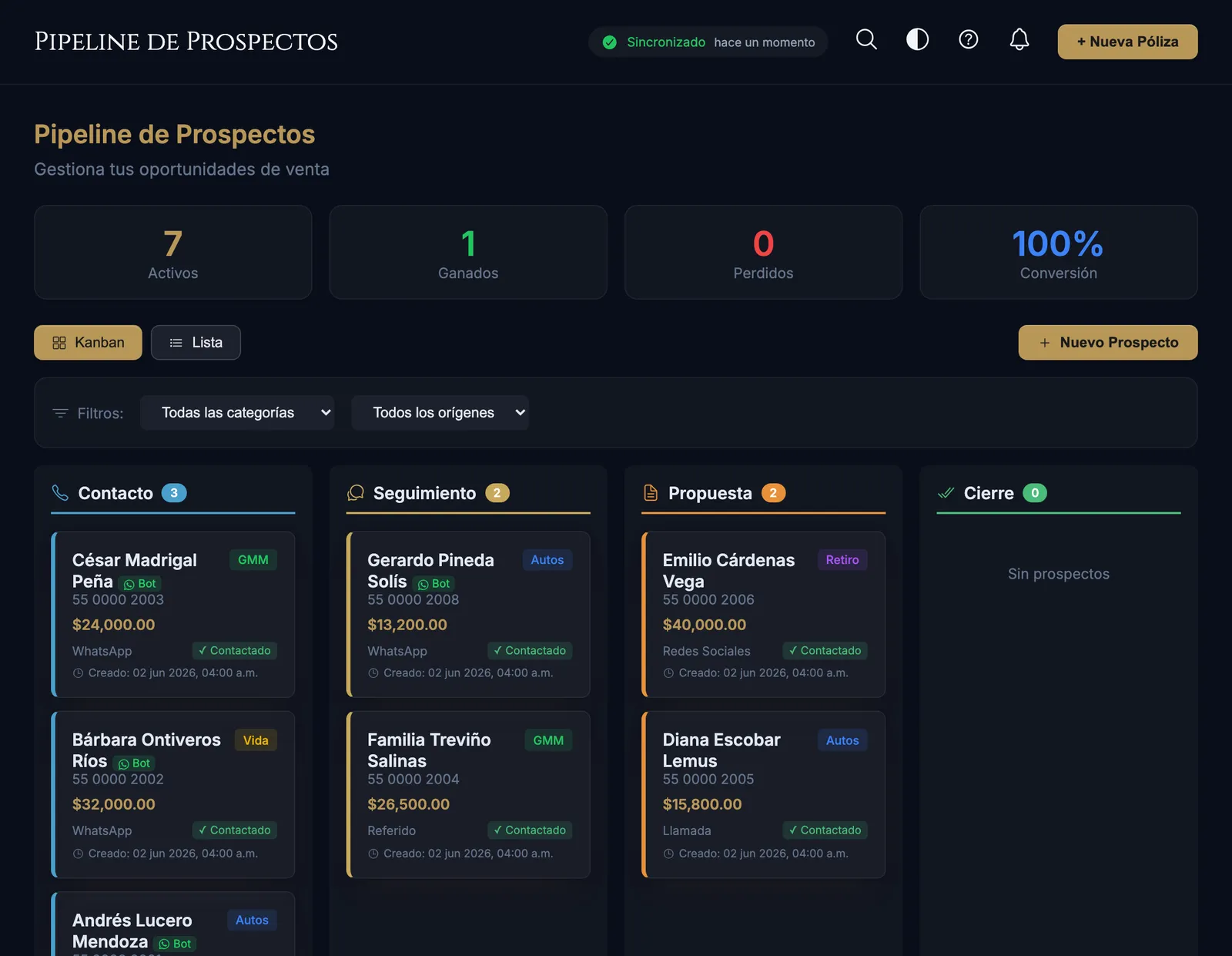Click Vida tag on Bárbara Ontiveros card

tap(256, 740)
